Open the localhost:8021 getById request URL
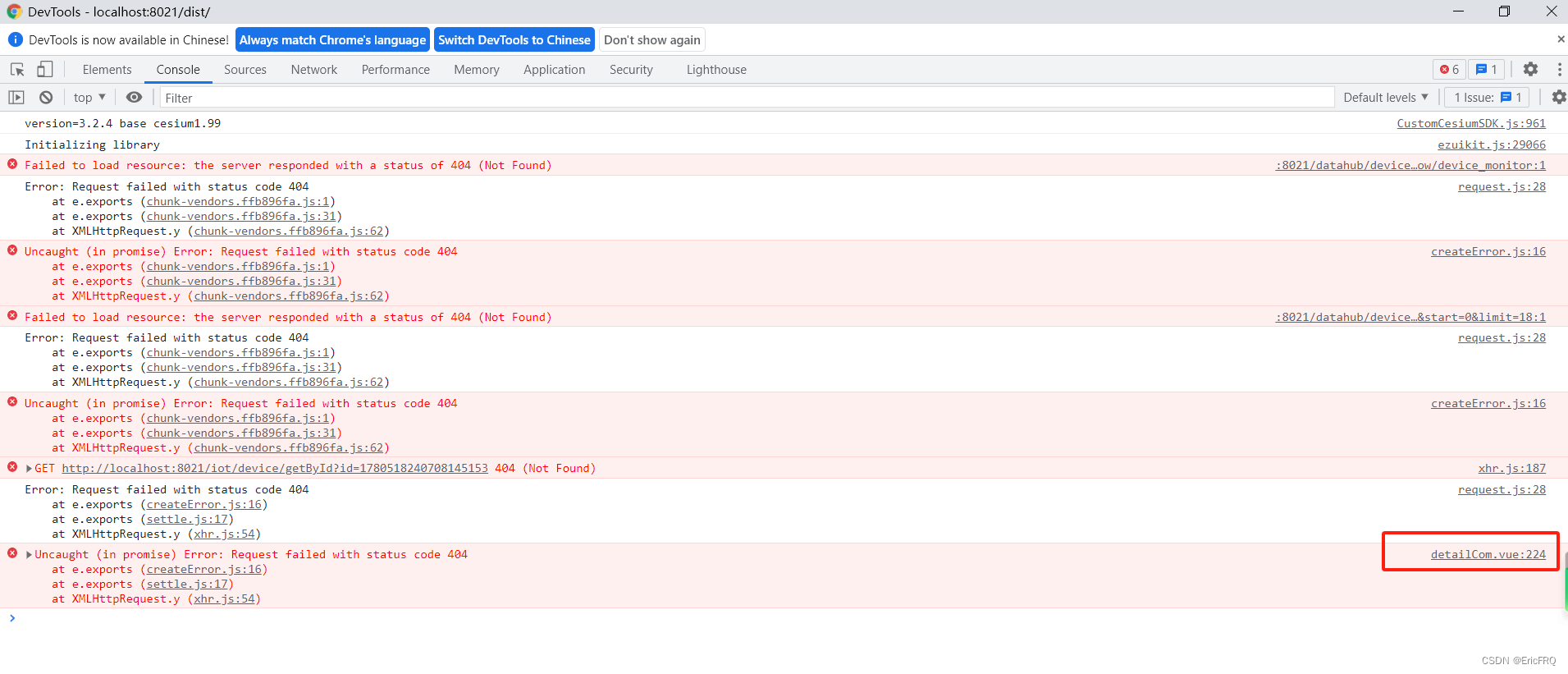This screenshot has height=674, width=1568. [275, 469]
